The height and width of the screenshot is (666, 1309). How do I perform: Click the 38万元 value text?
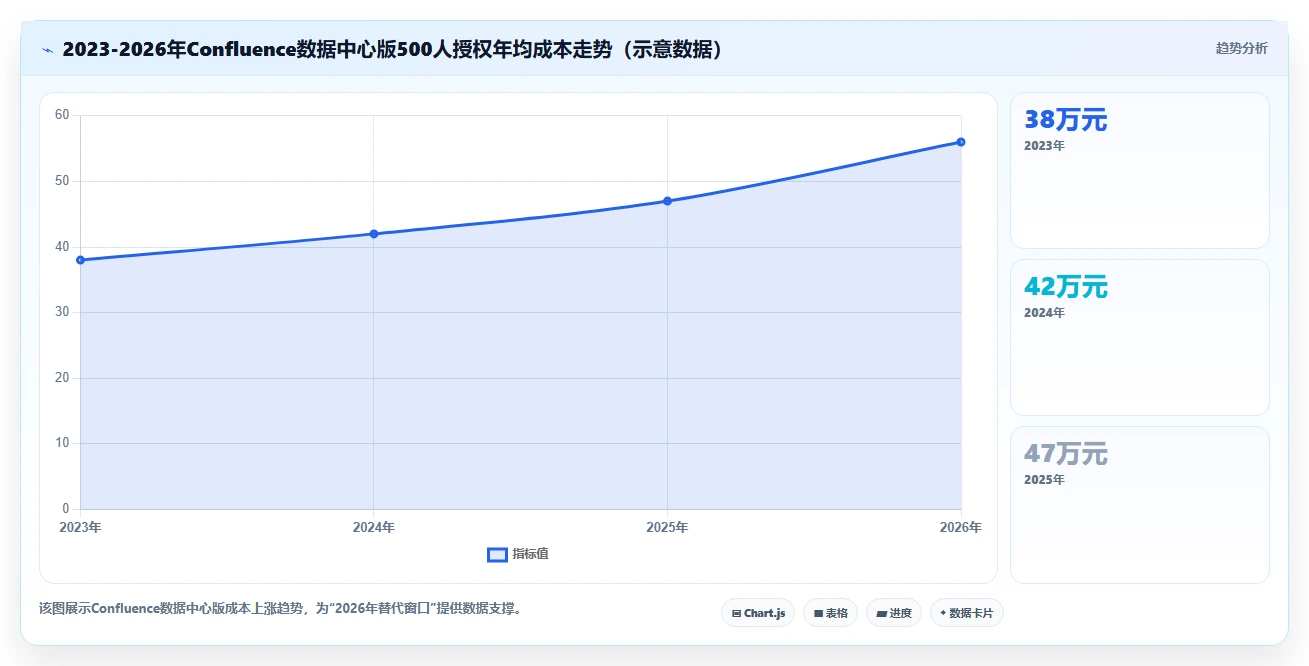(x=1066, y=120)
